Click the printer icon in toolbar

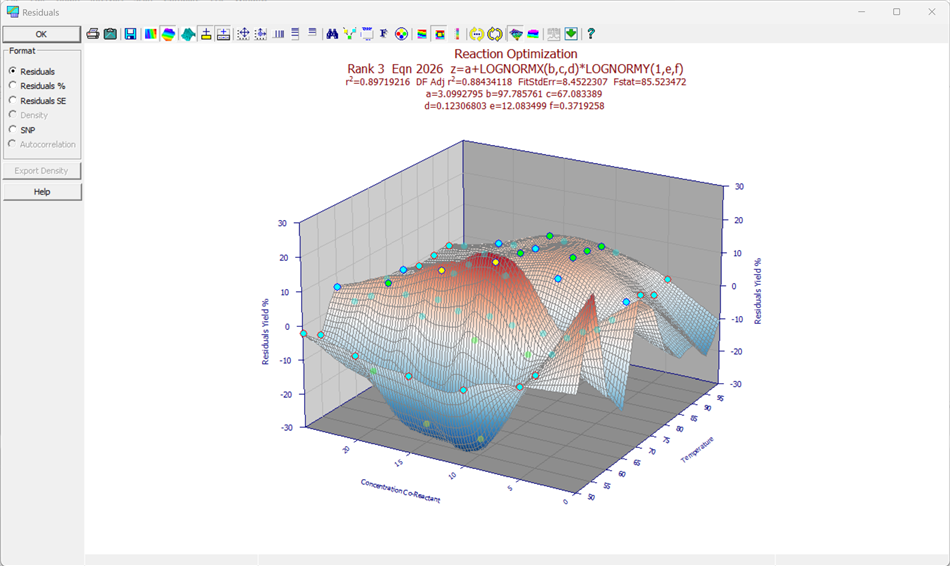click(x=93, y=34)
